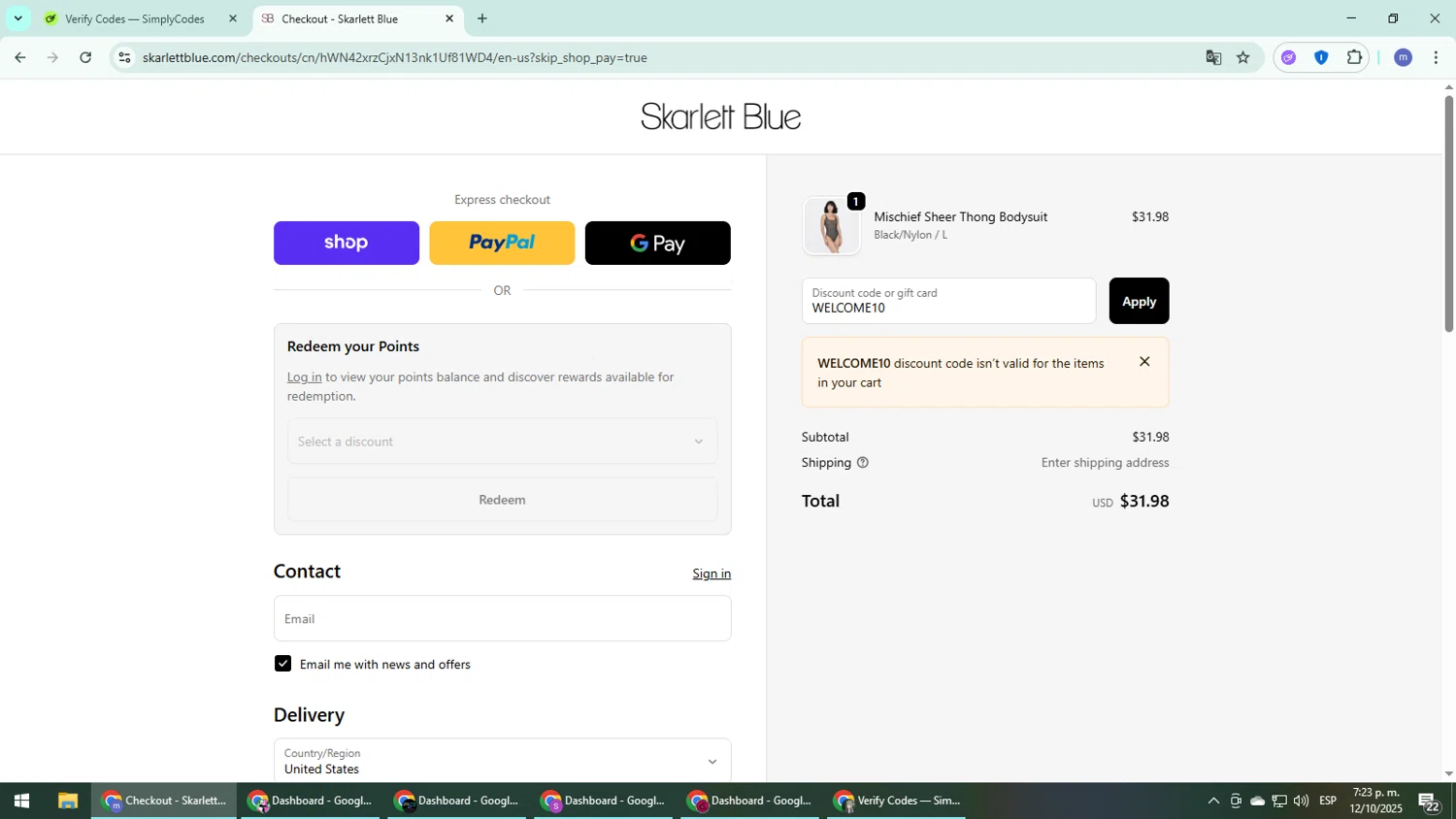Viewport: 1456px width, 819px height.
Task: Apply the discount code
Action: pyautogui.click(x=1139, y=301)
